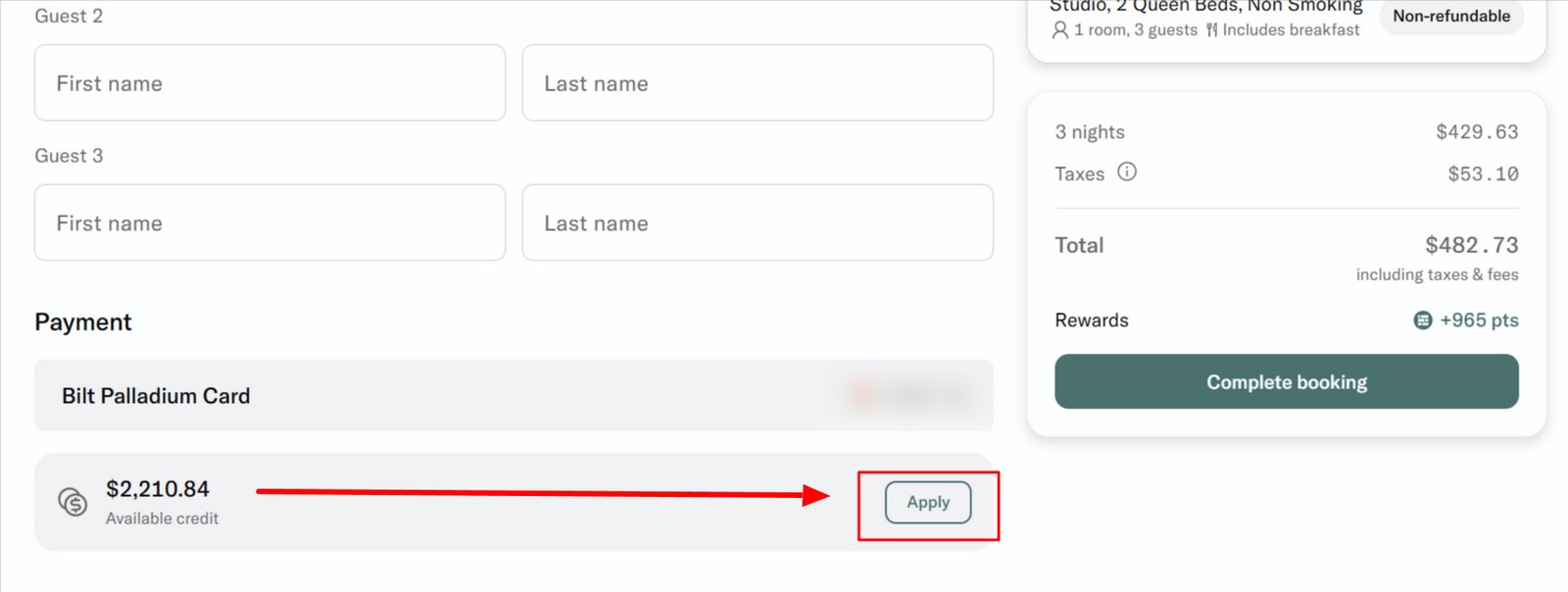Click the $2,210.84 available credit amount
The width and height of the screenshot is (1568, 592).
pyautogui.click(x=158, y=489)
